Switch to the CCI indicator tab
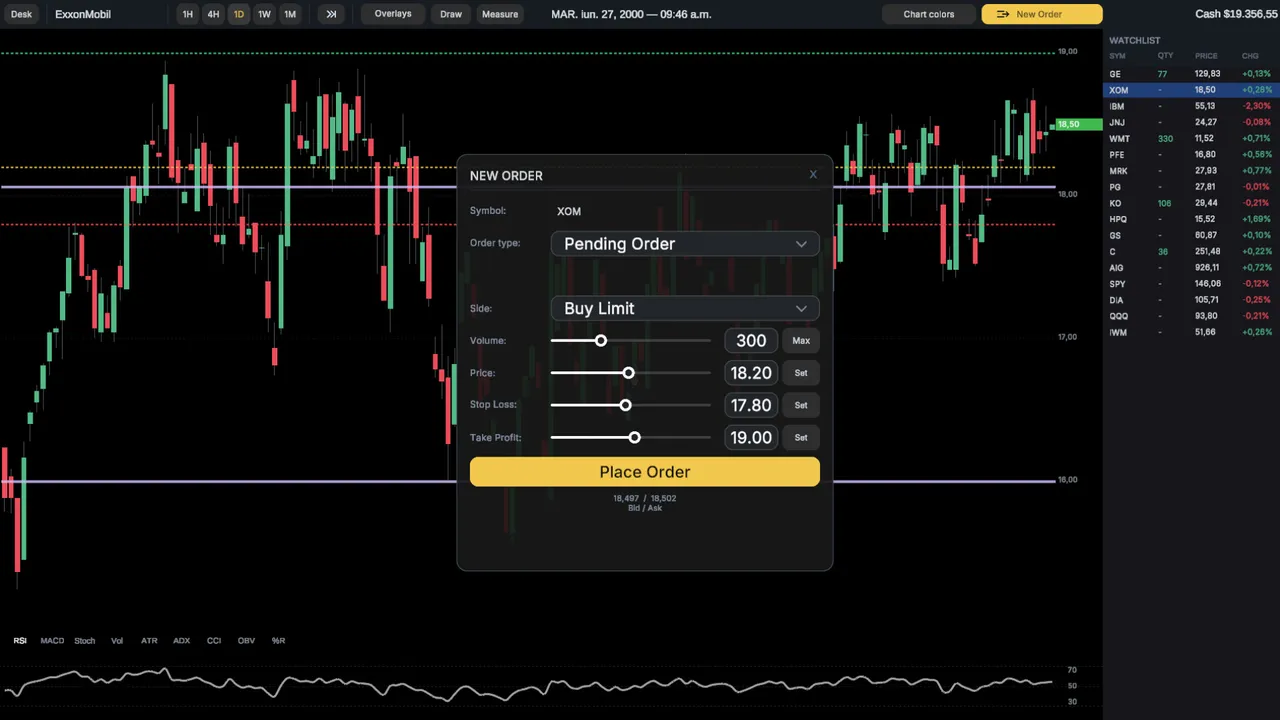 [x=214, y=640]
